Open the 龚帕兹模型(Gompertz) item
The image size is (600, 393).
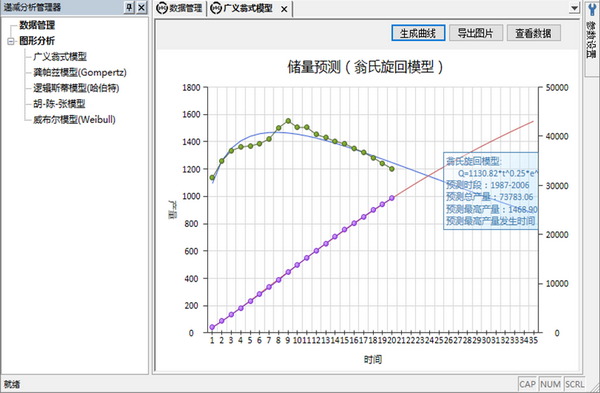[x=80, y=72]
